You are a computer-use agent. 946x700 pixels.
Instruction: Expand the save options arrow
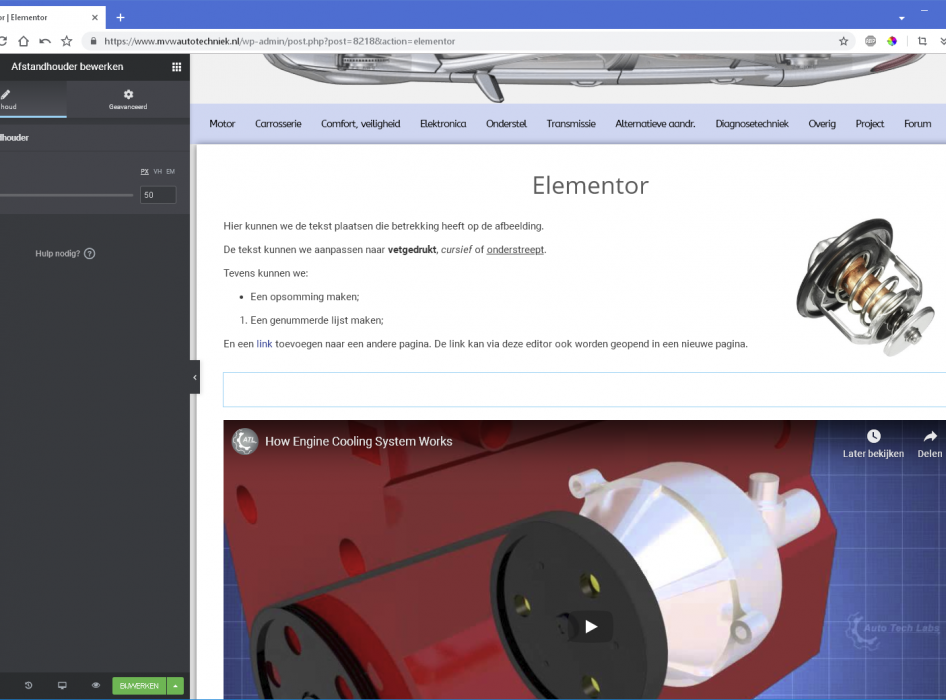point(176,686)
